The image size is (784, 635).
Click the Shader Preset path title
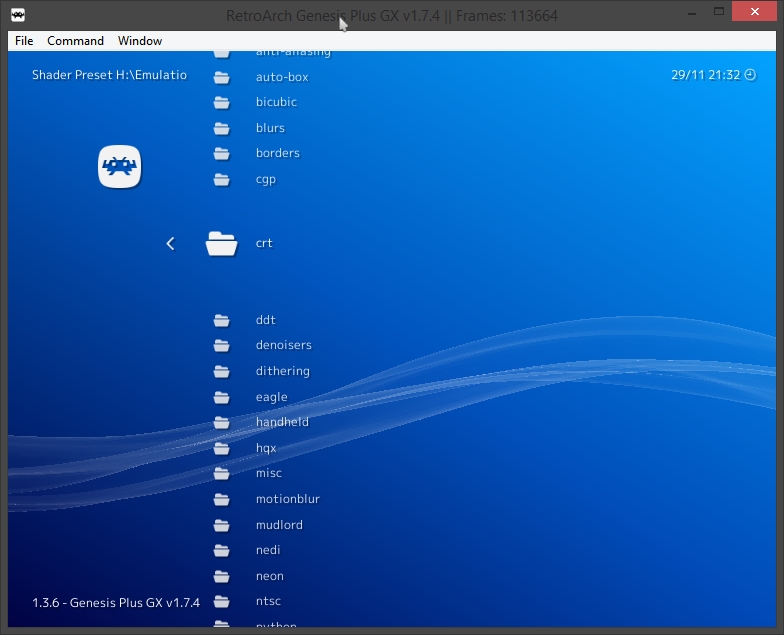(x=110, y=75)
